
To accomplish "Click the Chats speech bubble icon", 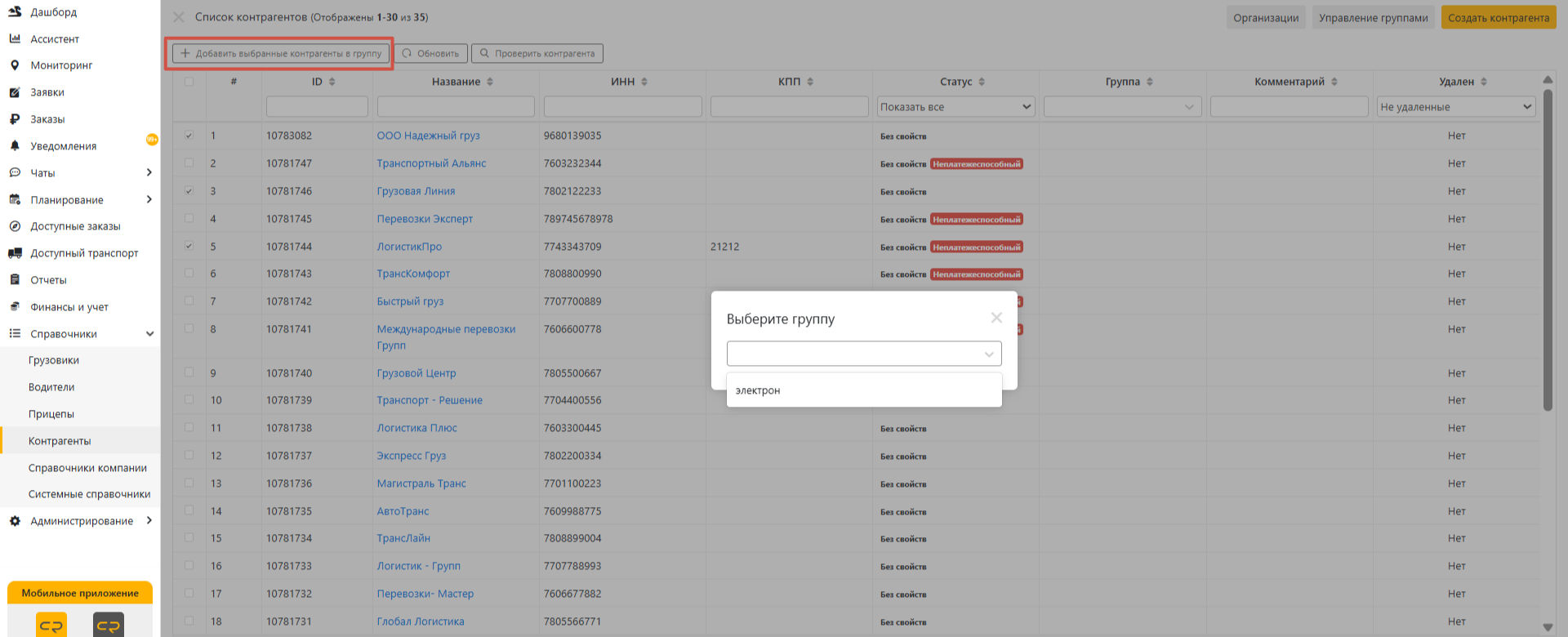I will (15, 173).
